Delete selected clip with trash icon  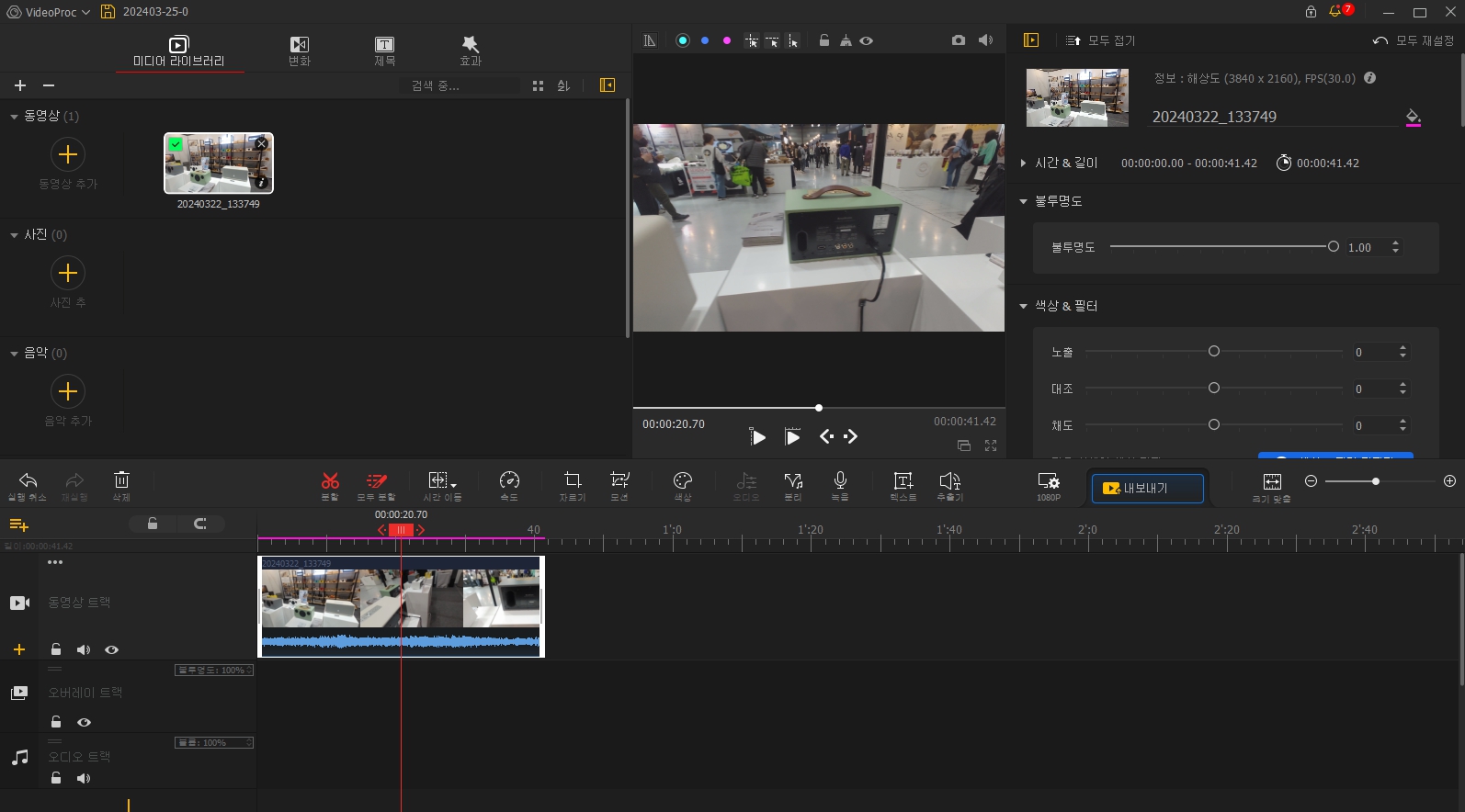121,484
